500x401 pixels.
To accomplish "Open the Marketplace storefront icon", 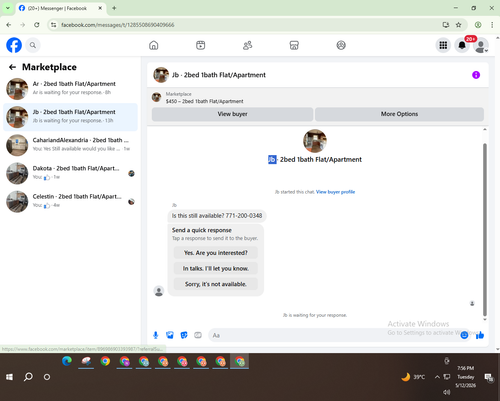I will pos(294,45).
